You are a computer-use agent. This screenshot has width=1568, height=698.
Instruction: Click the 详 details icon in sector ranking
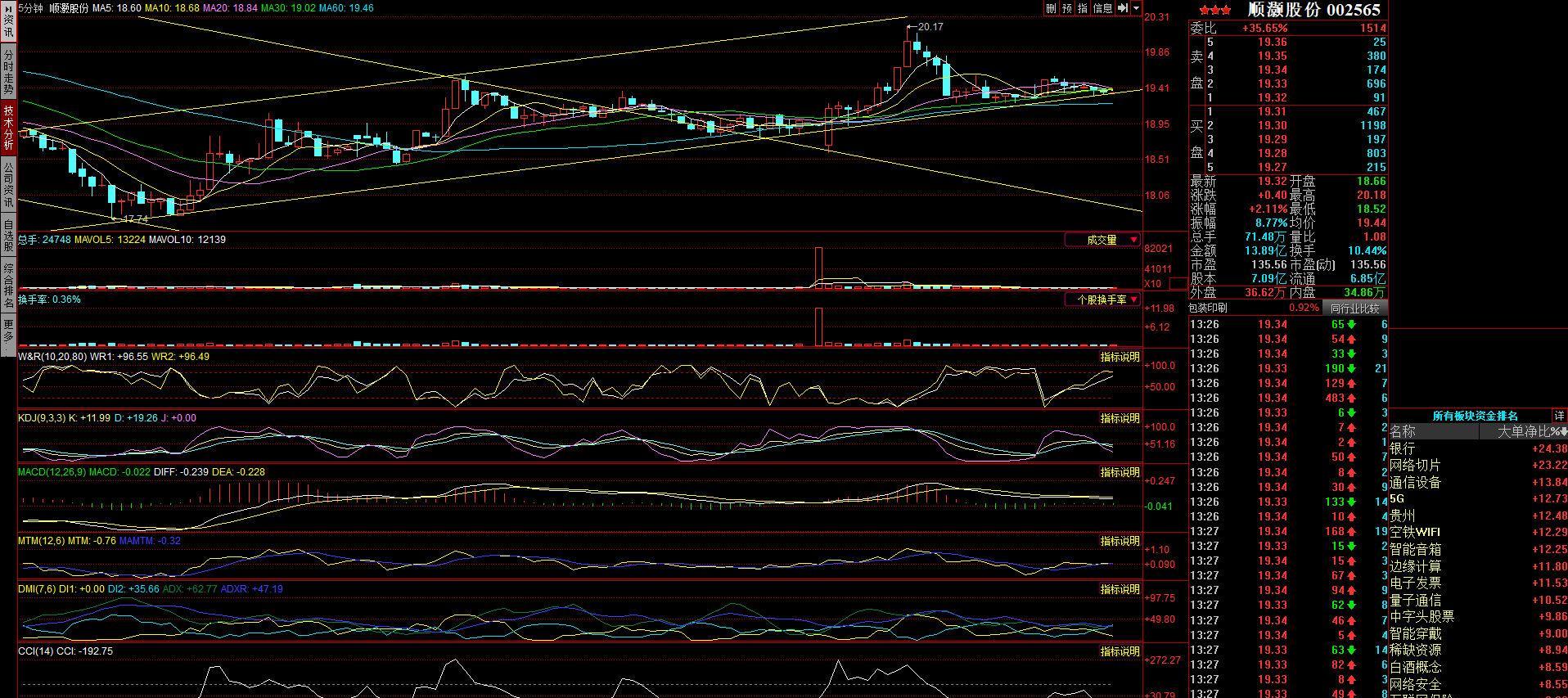(1560, 416)
